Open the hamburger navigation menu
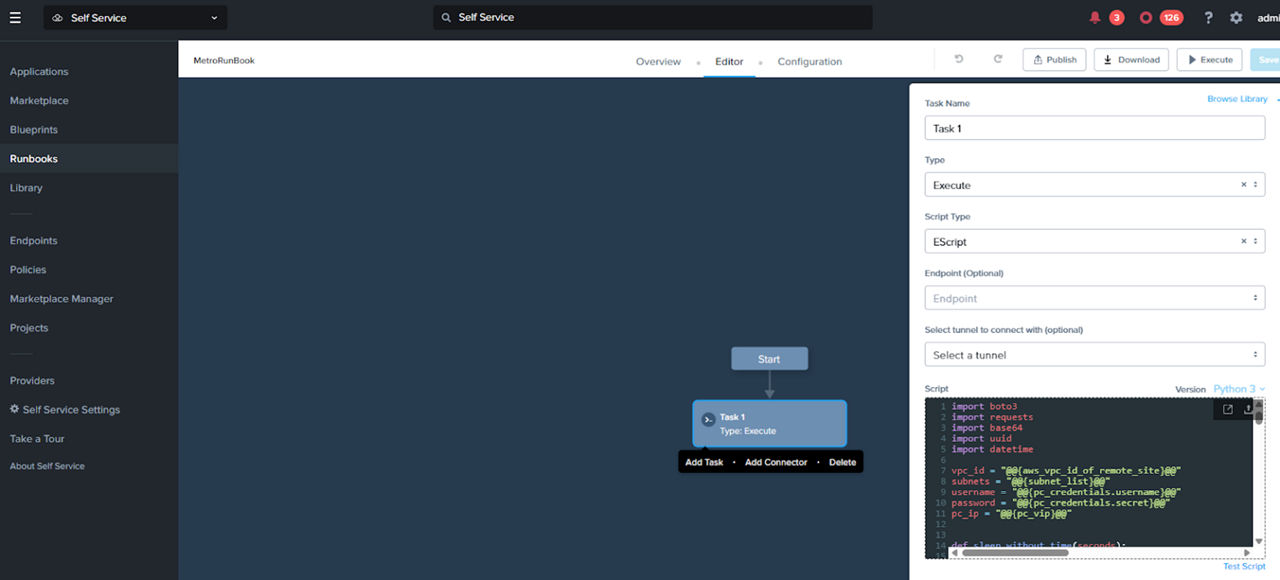The width and height of the screenshot is (1280, 580). point(15,17)
